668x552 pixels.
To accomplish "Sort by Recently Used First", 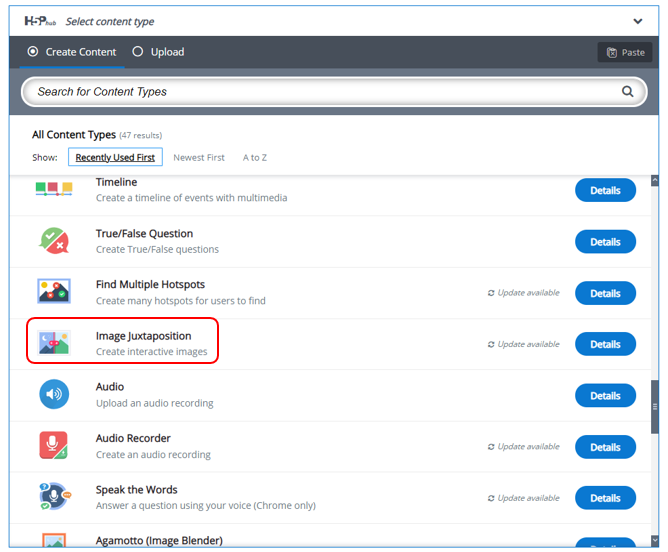I will point(115,157).
